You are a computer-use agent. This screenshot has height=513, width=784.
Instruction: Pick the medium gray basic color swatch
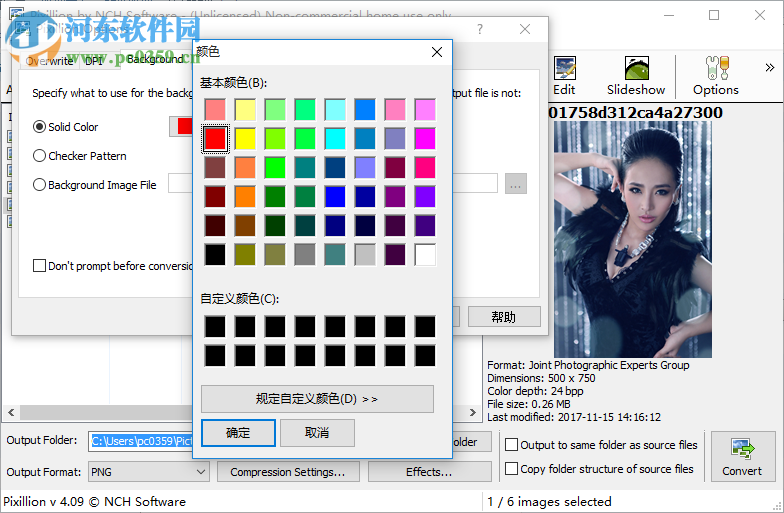click(x=305, y=254)
